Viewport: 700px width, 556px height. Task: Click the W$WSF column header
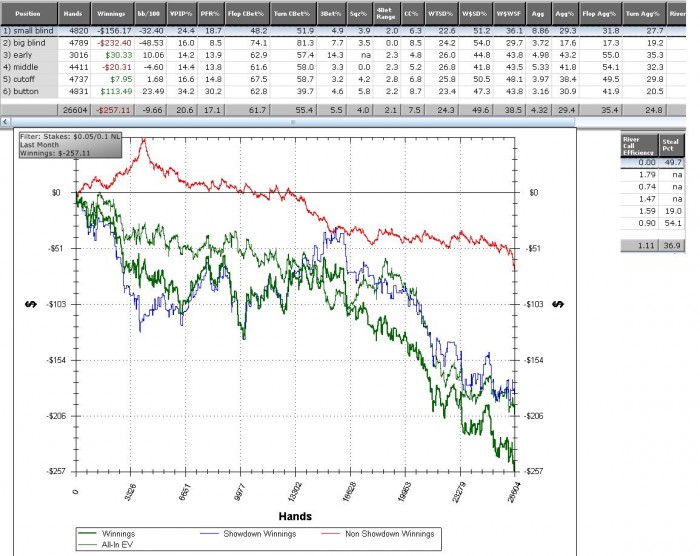[510, 14]
